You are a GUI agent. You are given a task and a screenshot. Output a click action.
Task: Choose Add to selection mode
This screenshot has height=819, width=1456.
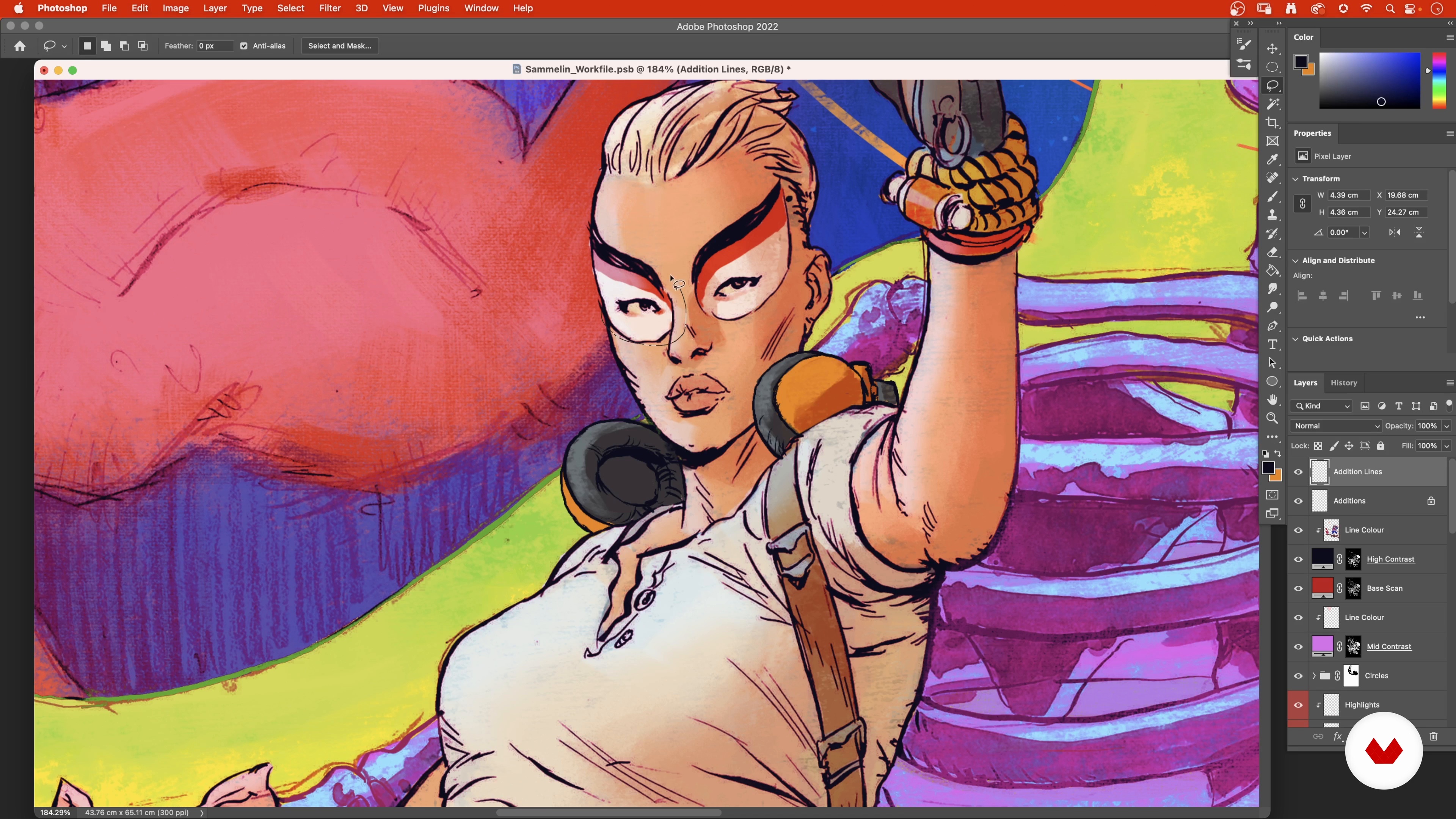(x=106, y=46)
